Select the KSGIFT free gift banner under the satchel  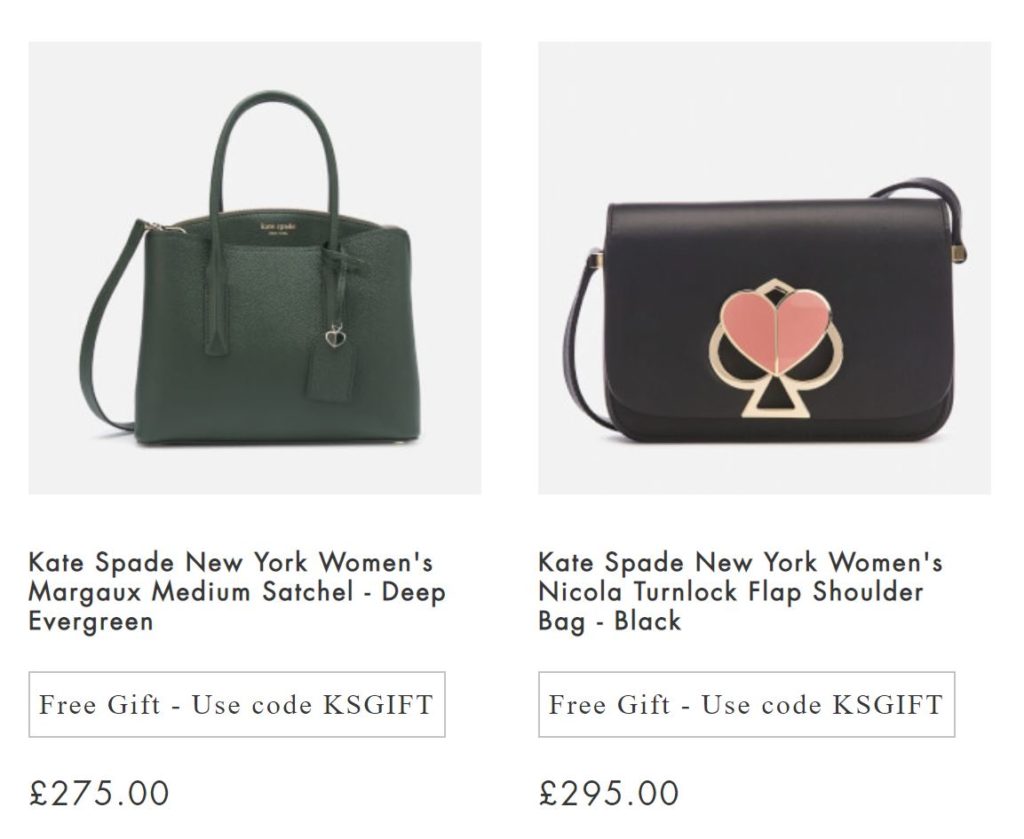pos(237,704)
